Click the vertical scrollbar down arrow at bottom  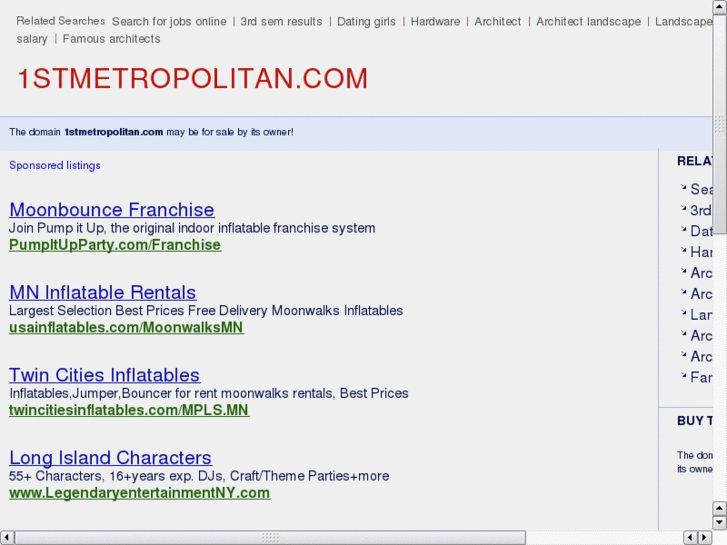pos(719,522)
